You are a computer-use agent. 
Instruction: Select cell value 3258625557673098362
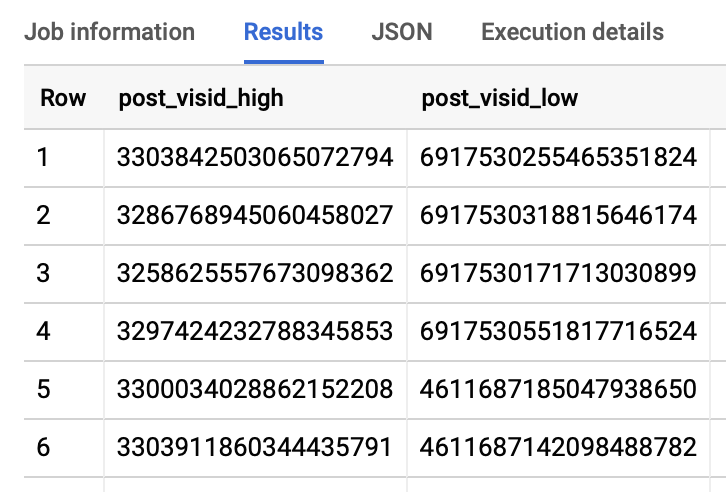pos(255,273)
